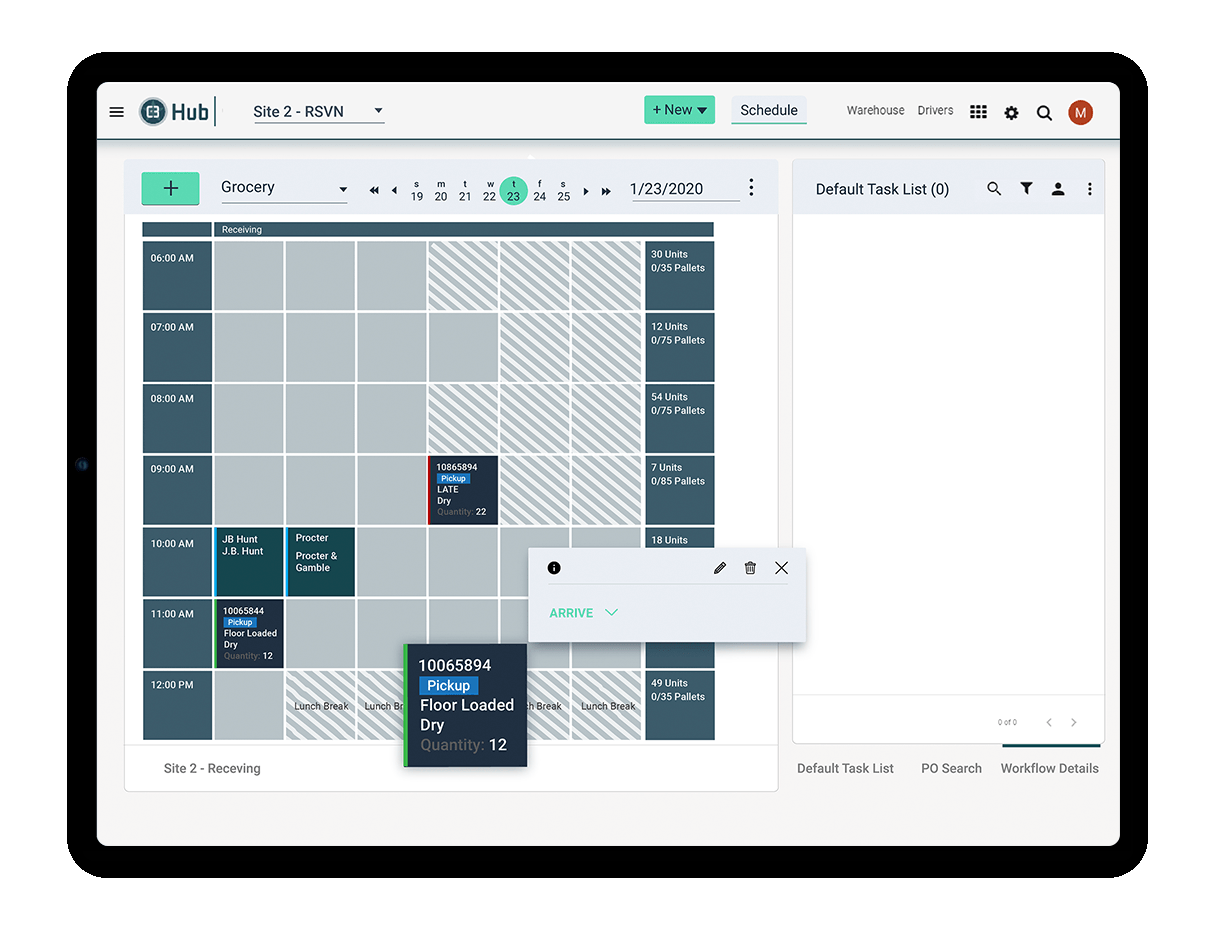
Task: Select Tuesday 21 in date strip
Action: tap(465, 190)
